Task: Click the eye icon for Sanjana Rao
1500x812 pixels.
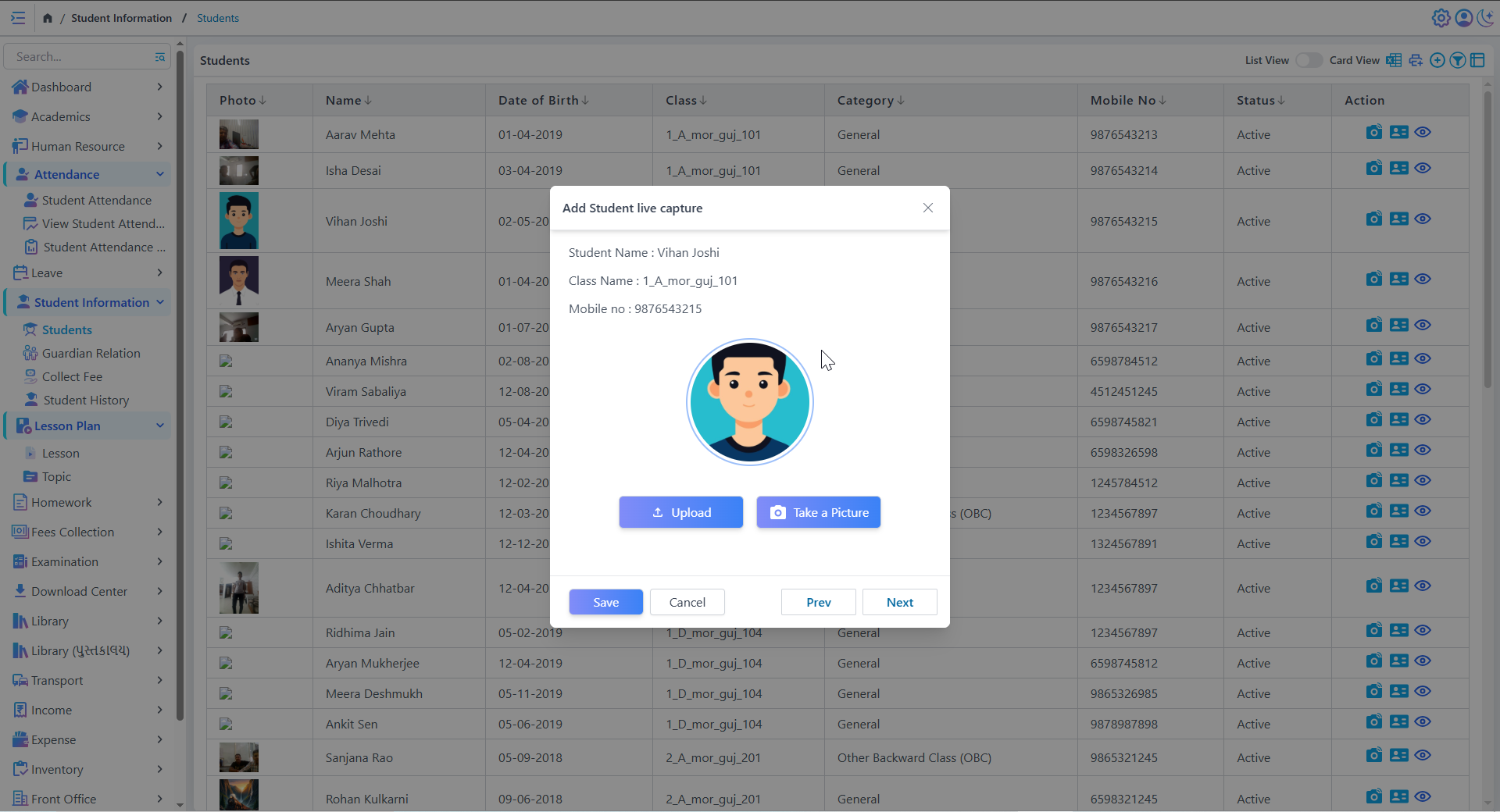Action: (1423, 756)
